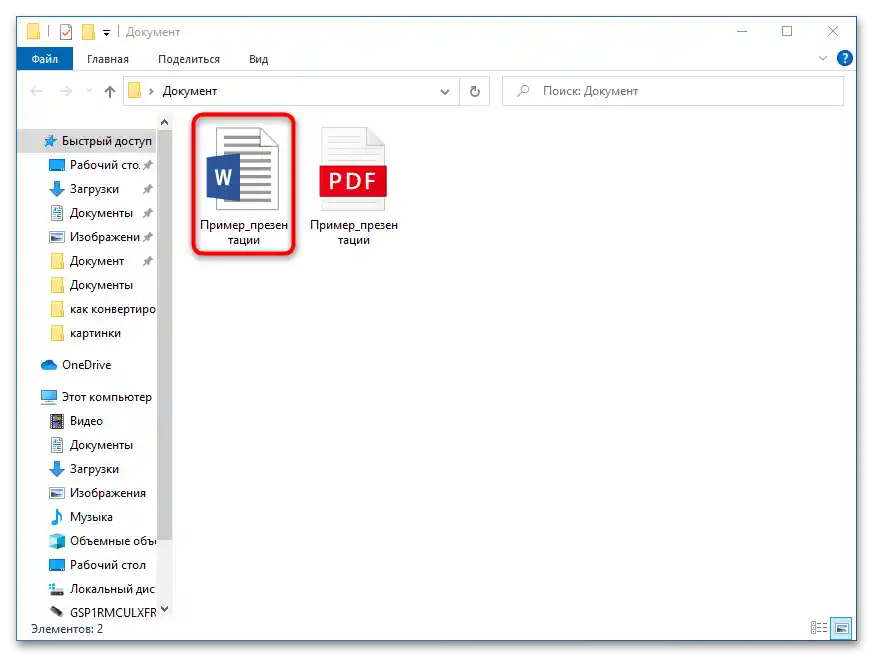Open Рабочий стол under Этот компьютер

click(x=97, y=565)
